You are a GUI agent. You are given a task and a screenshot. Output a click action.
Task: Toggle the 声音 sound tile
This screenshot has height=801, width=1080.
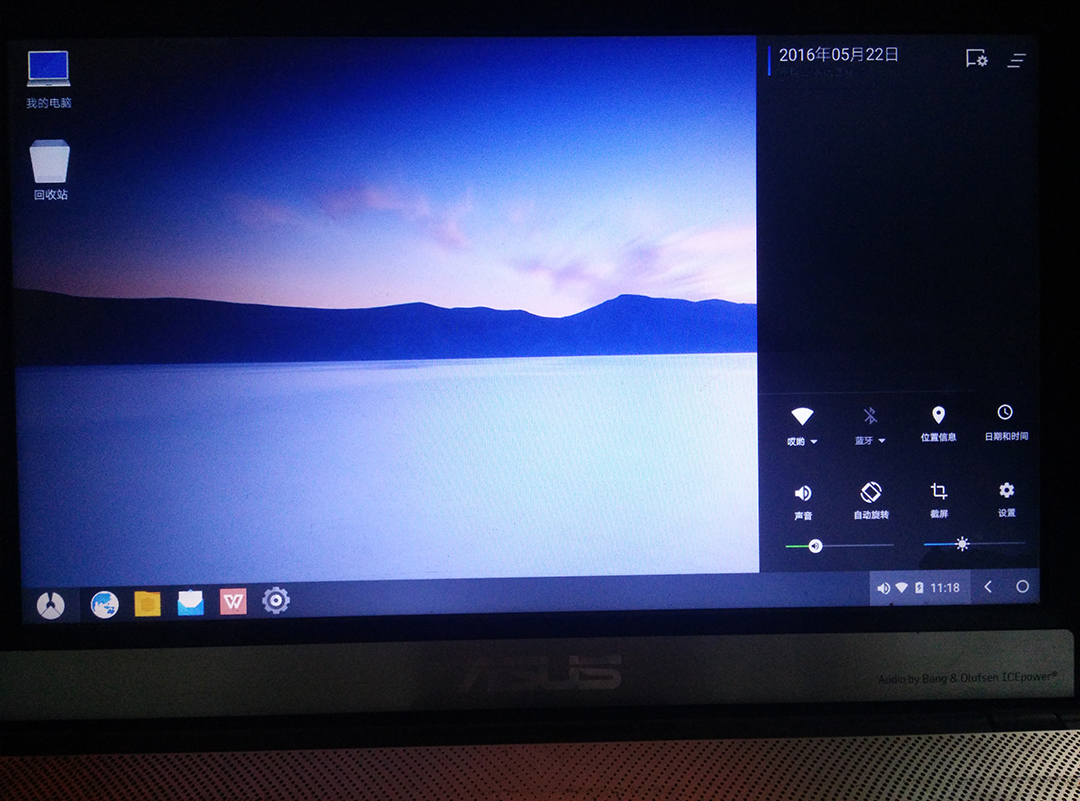click(x=802, y=502)
